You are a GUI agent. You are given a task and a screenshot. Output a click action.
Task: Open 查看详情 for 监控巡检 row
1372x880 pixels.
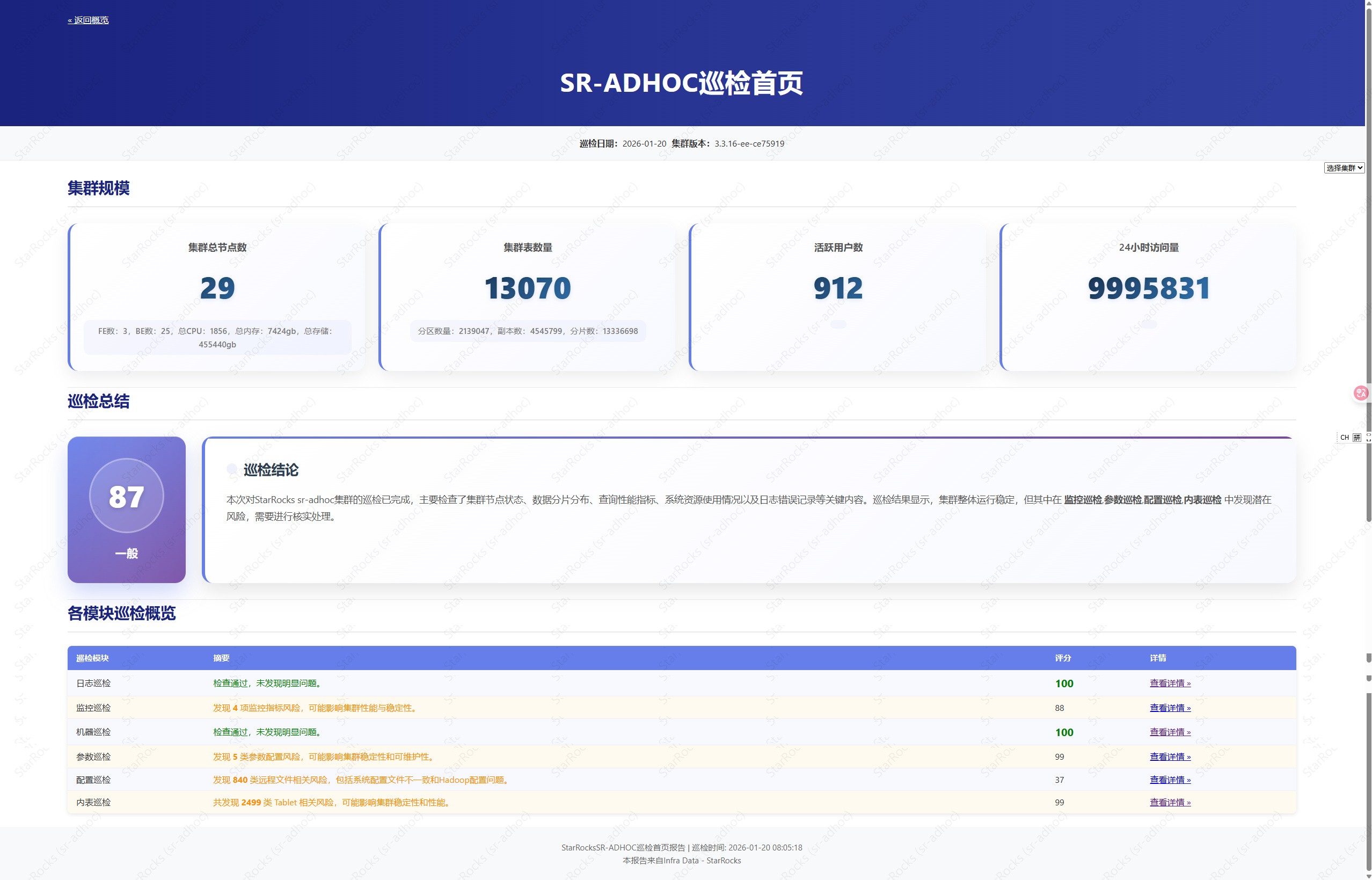1170,708
